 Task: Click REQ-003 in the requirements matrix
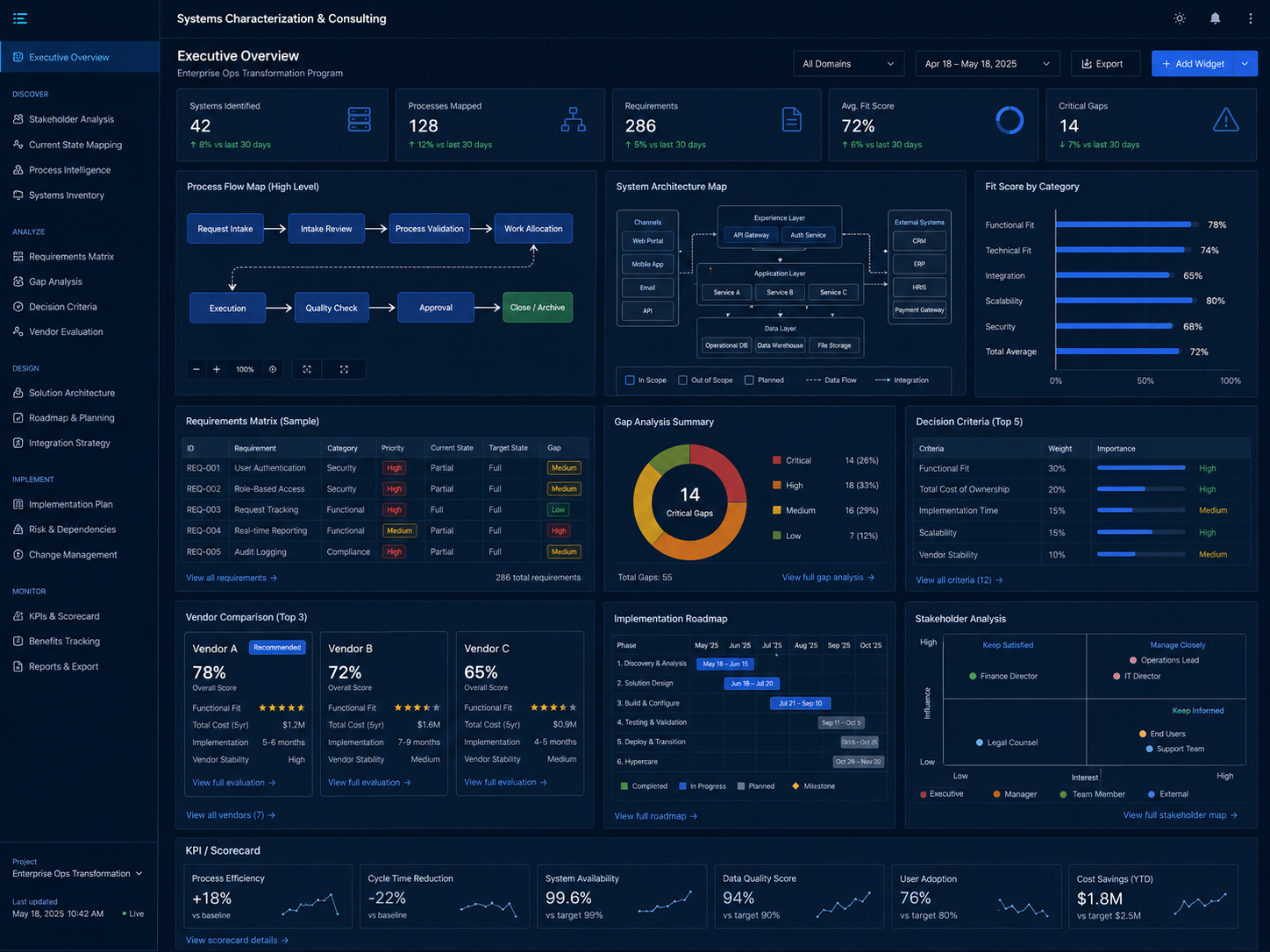(x=203, y=509)
